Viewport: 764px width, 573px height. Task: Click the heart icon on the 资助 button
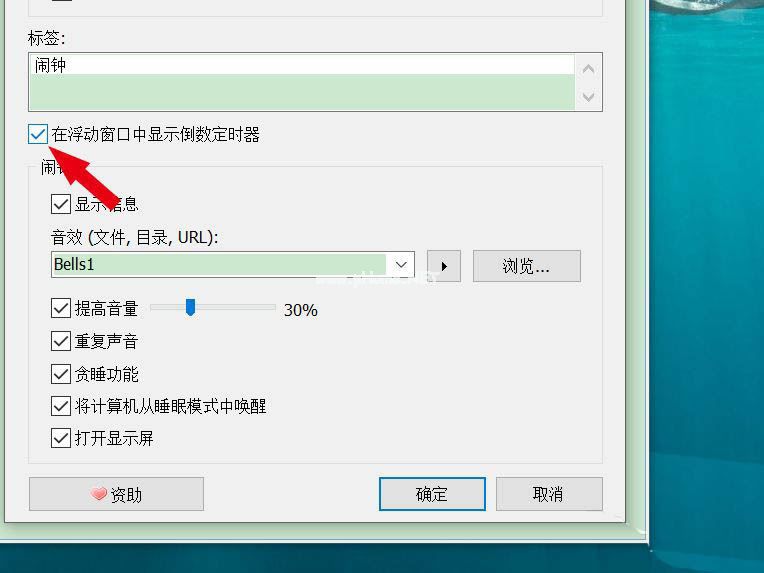click(x=99, y=494)
